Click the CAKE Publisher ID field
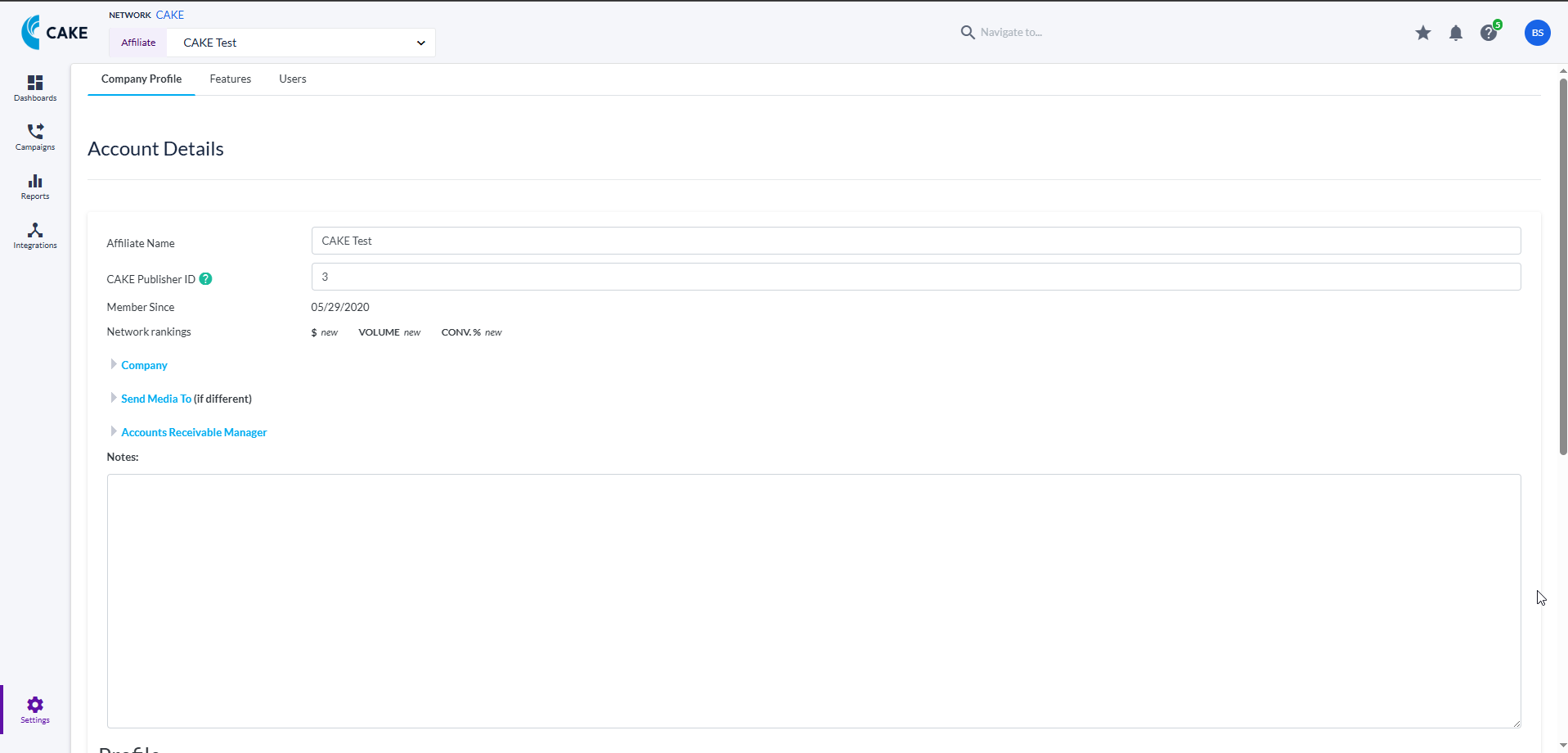 [x=916, y=277]
